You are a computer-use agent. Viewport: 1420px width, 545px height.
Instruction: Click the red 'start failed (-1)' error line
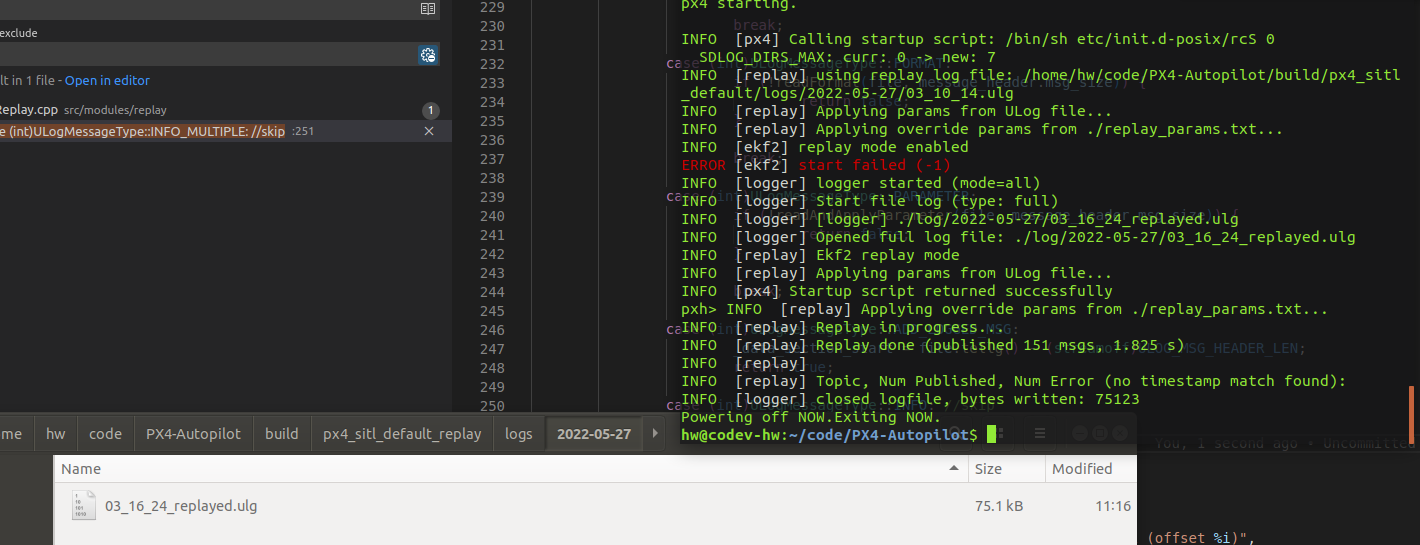[816, 165]
